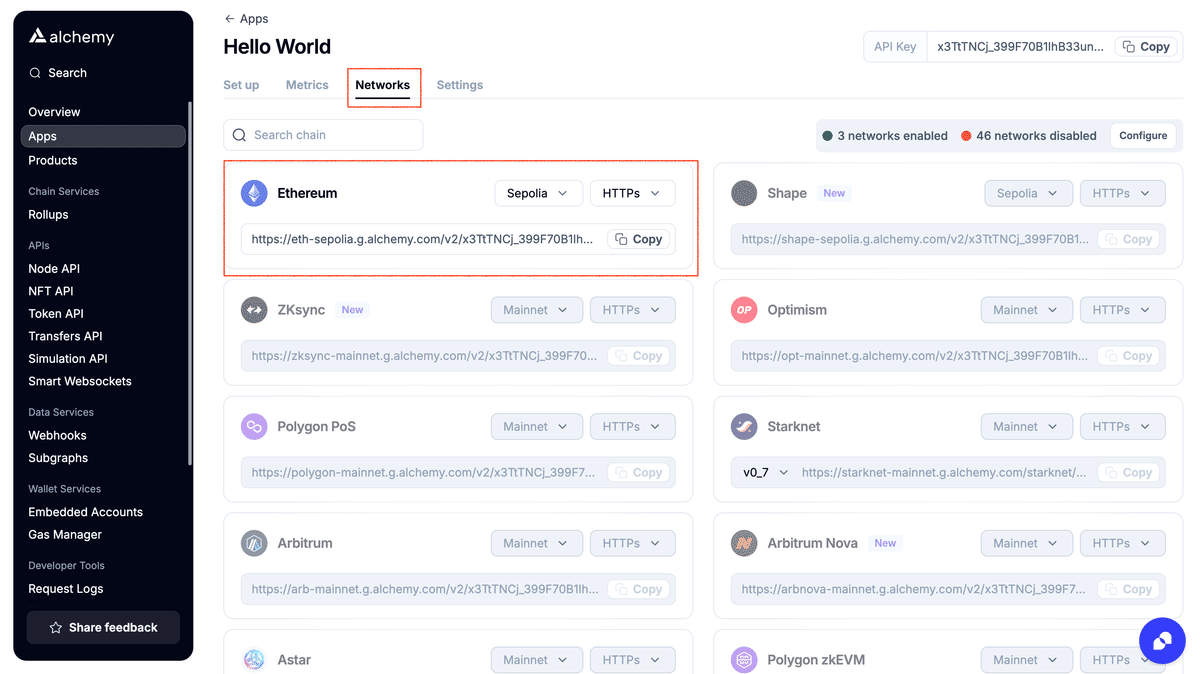This screenshot has width=1200, height=674.
Task: Click the Configure networks button
Action: 1143,136
